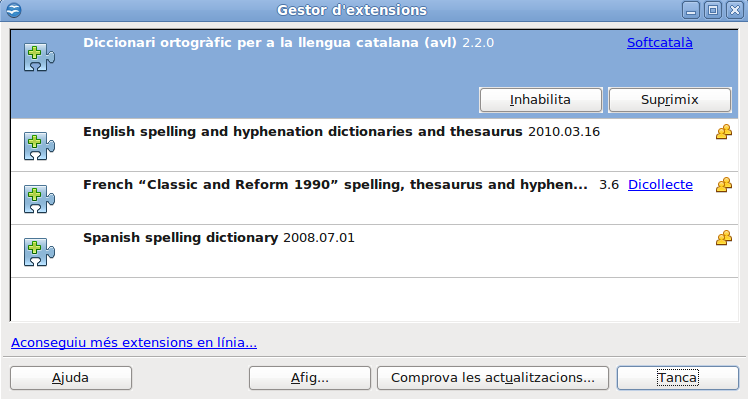Maximize the Gestor d'extensions window
Image resolution: width=748 pixels, height=399 pixels.
(713, 10)
